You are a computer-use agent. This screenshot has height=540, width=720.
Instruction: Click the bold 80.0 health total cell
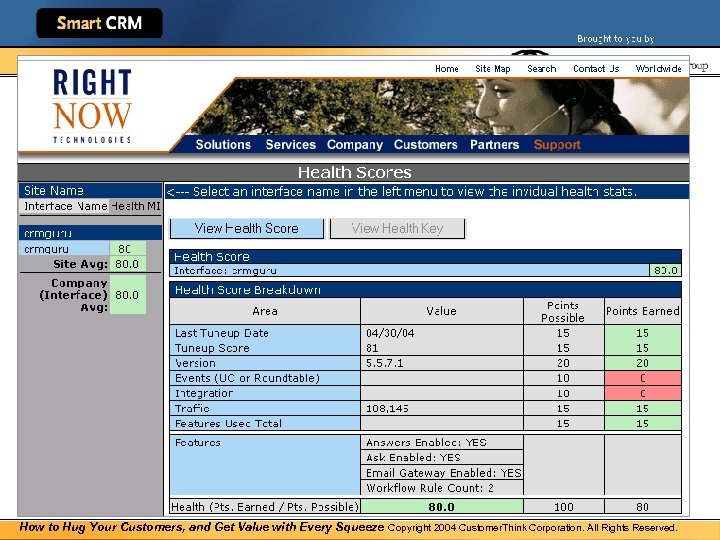[442, 506]
